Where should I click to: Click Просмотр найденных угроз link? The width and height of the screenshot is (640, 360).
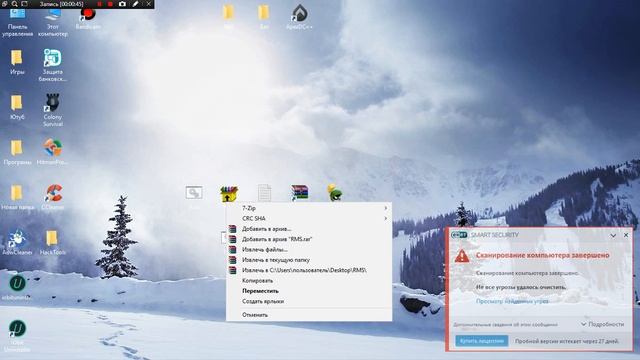tap(512, 301)
